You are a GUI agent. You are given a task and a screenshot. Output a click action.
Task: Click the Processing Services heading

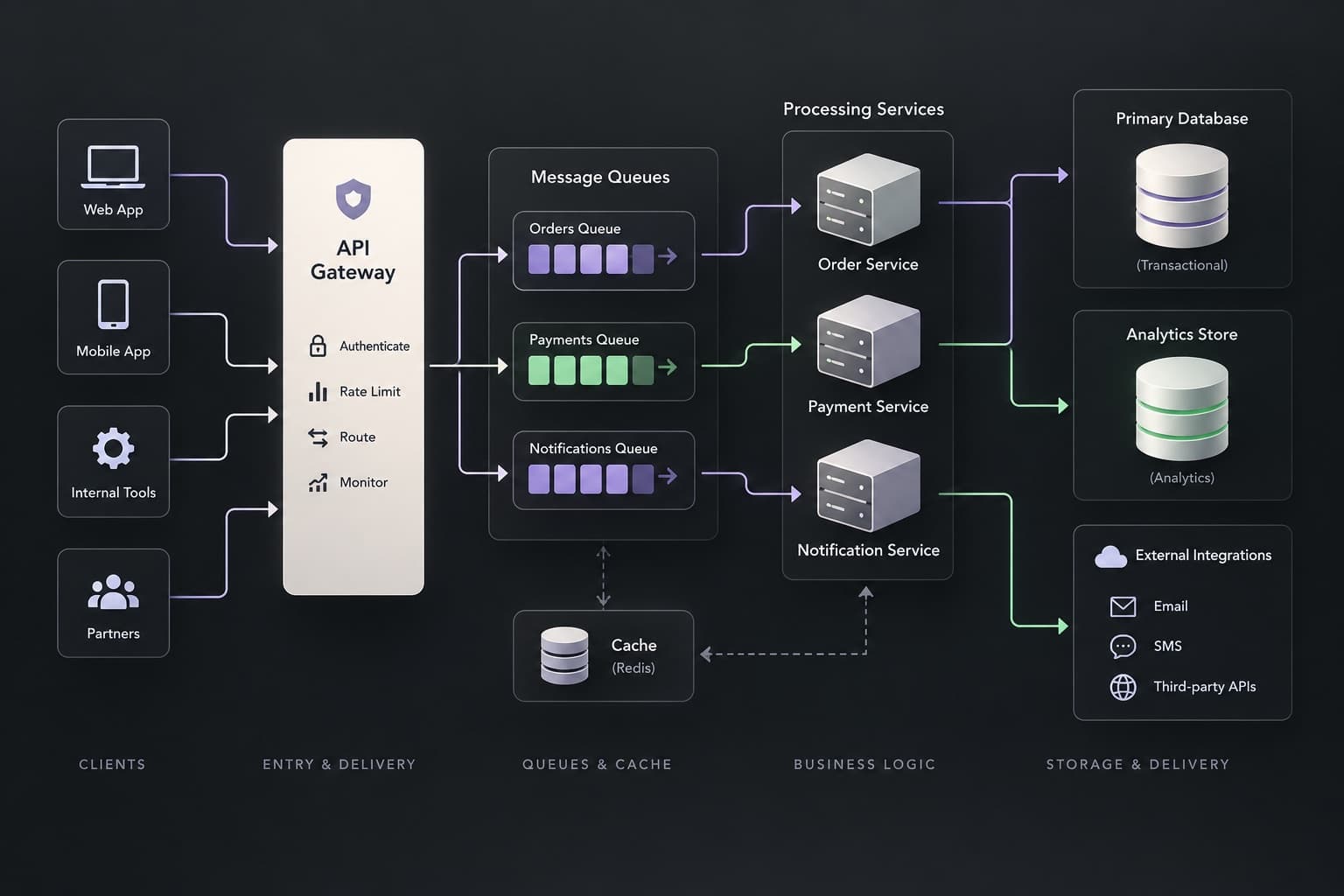(x=864, y=108)
